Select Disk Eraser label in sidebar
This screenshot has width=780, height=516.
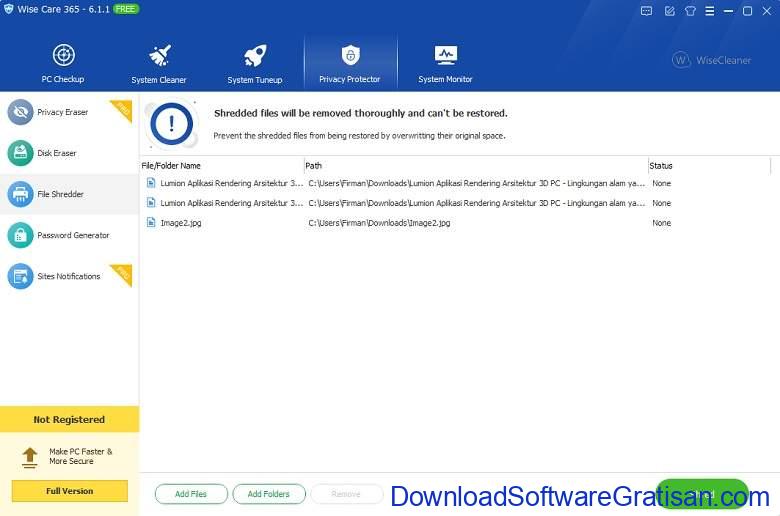coord(57,153)
